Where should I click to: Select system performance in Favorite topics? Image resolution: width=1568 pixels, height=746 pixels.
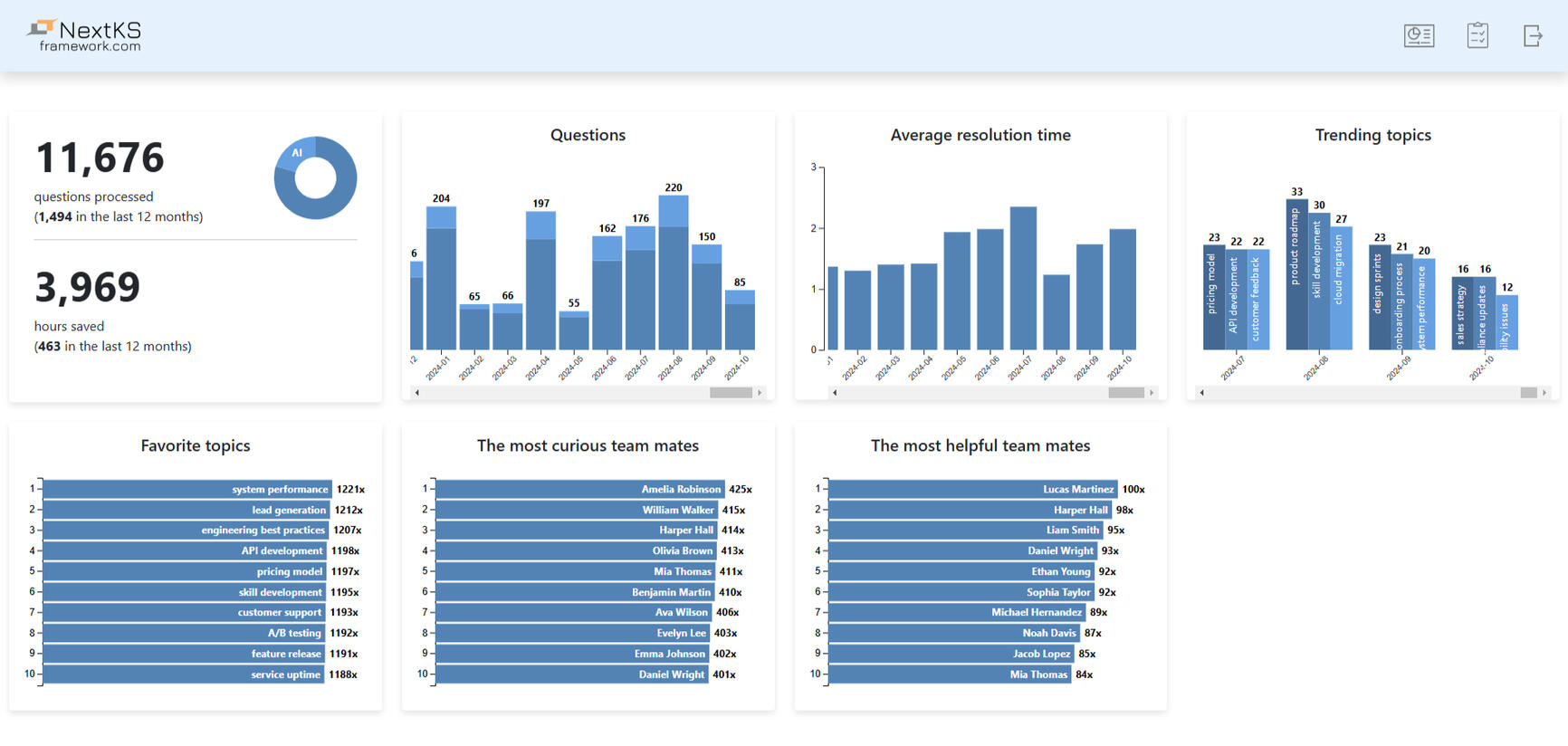[186, 490]
